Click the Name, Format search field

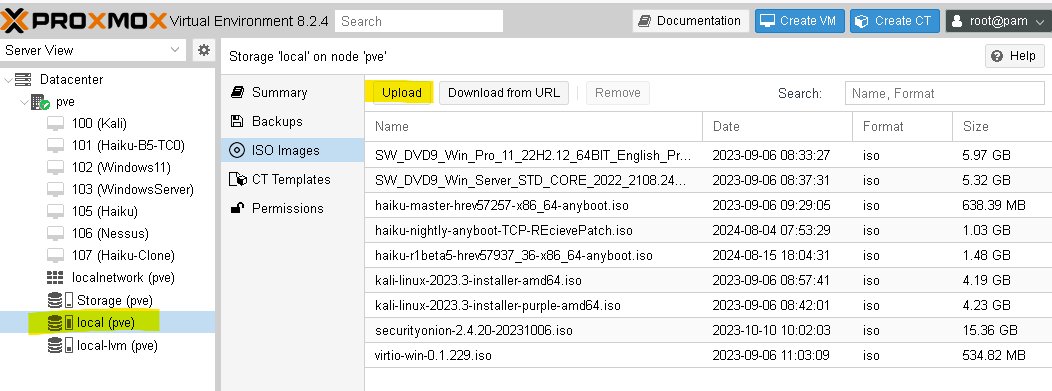[944, 93]
